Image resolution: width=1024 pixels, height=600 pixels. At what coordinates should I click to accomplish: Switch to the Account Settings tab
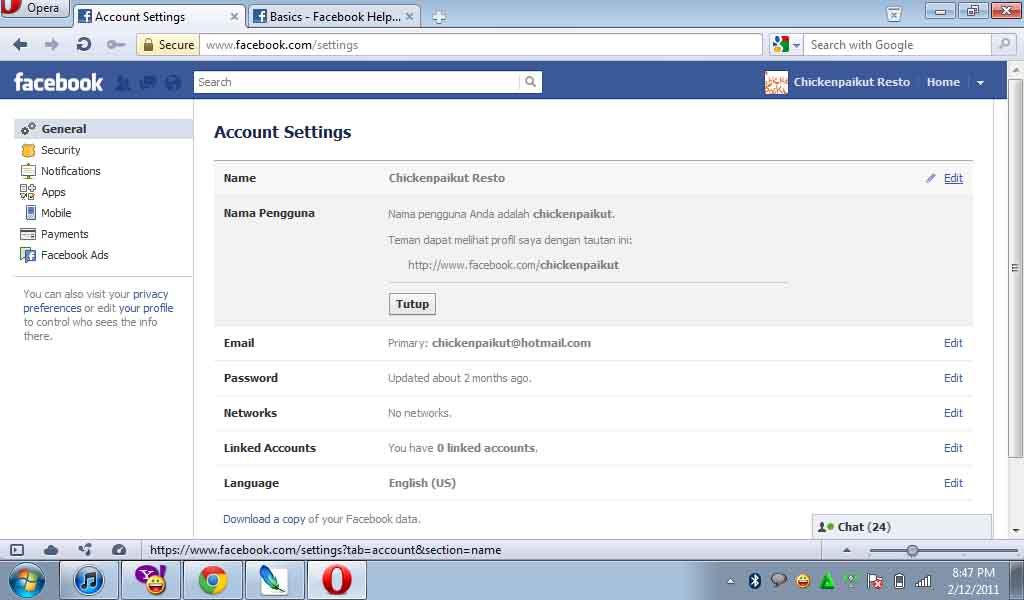coord(158,16)
